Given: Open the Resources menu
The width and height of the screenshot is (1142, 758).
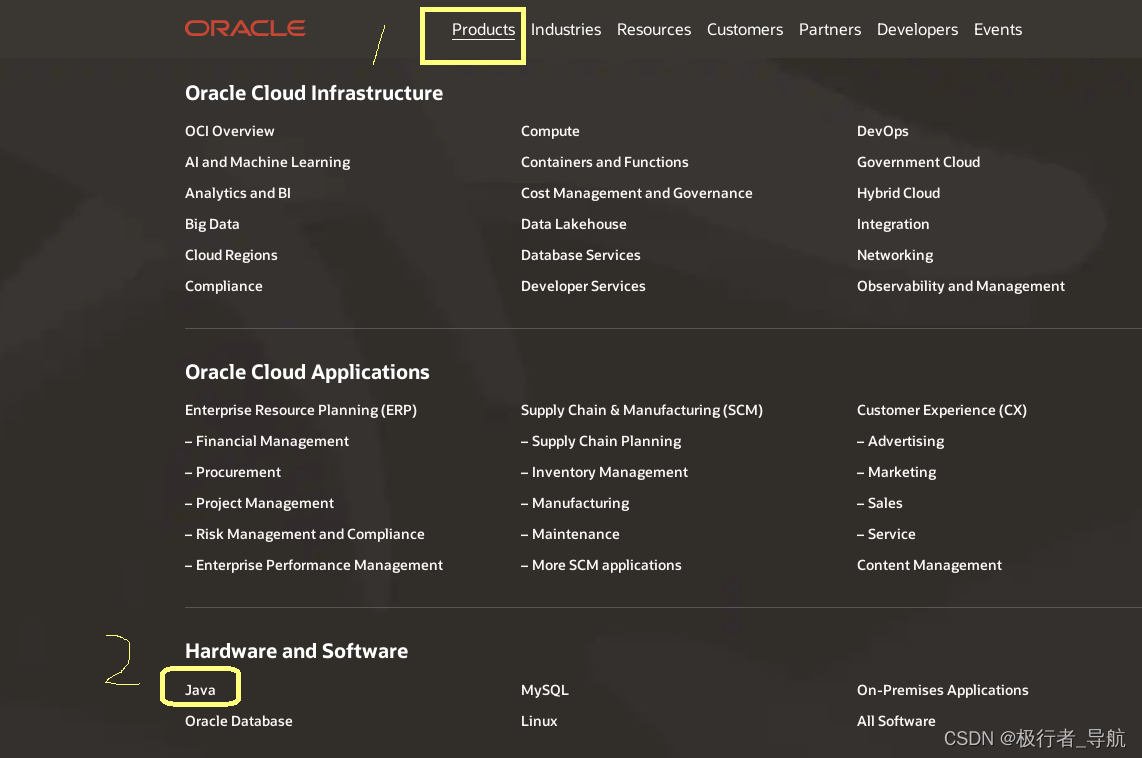Looking at the screenshot, I should pyautogui.click(x=654, y=30).
